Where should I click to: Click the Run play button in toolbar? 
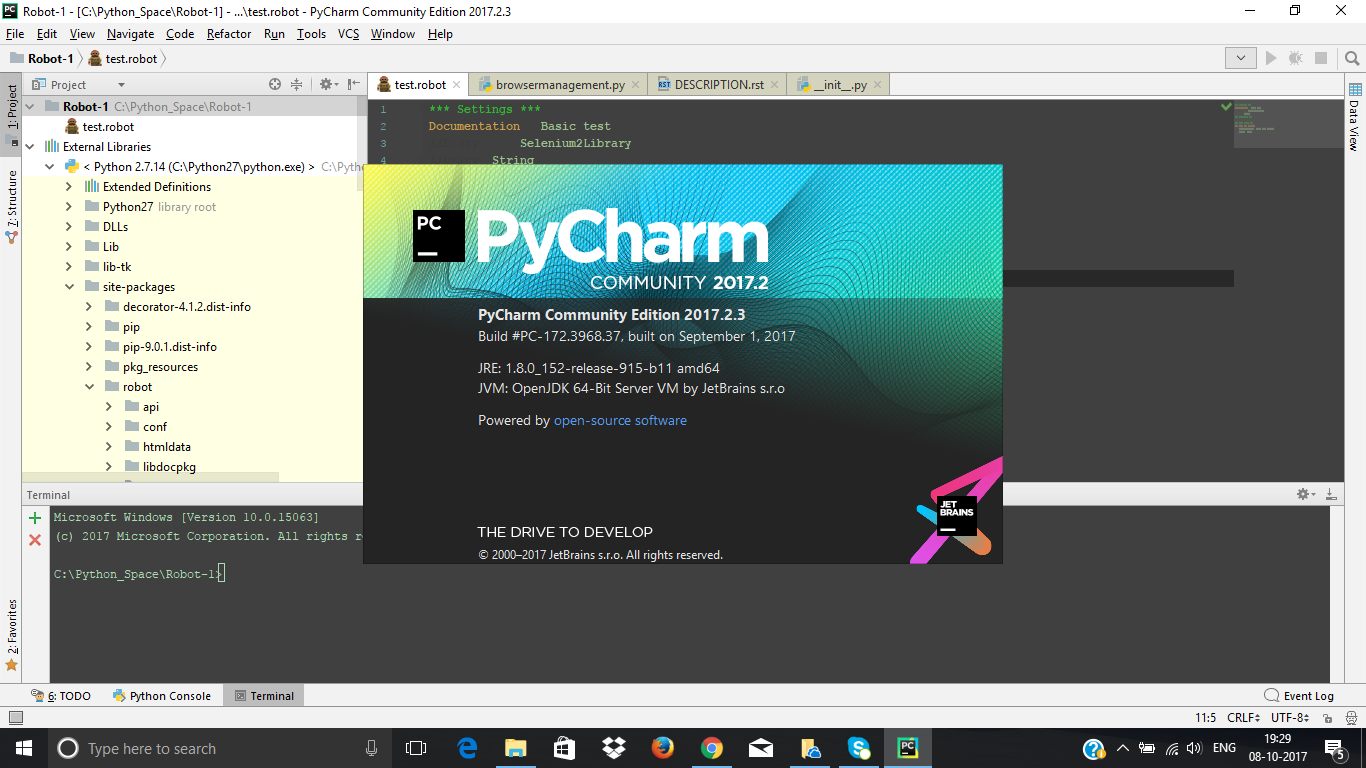[1271, 59]
